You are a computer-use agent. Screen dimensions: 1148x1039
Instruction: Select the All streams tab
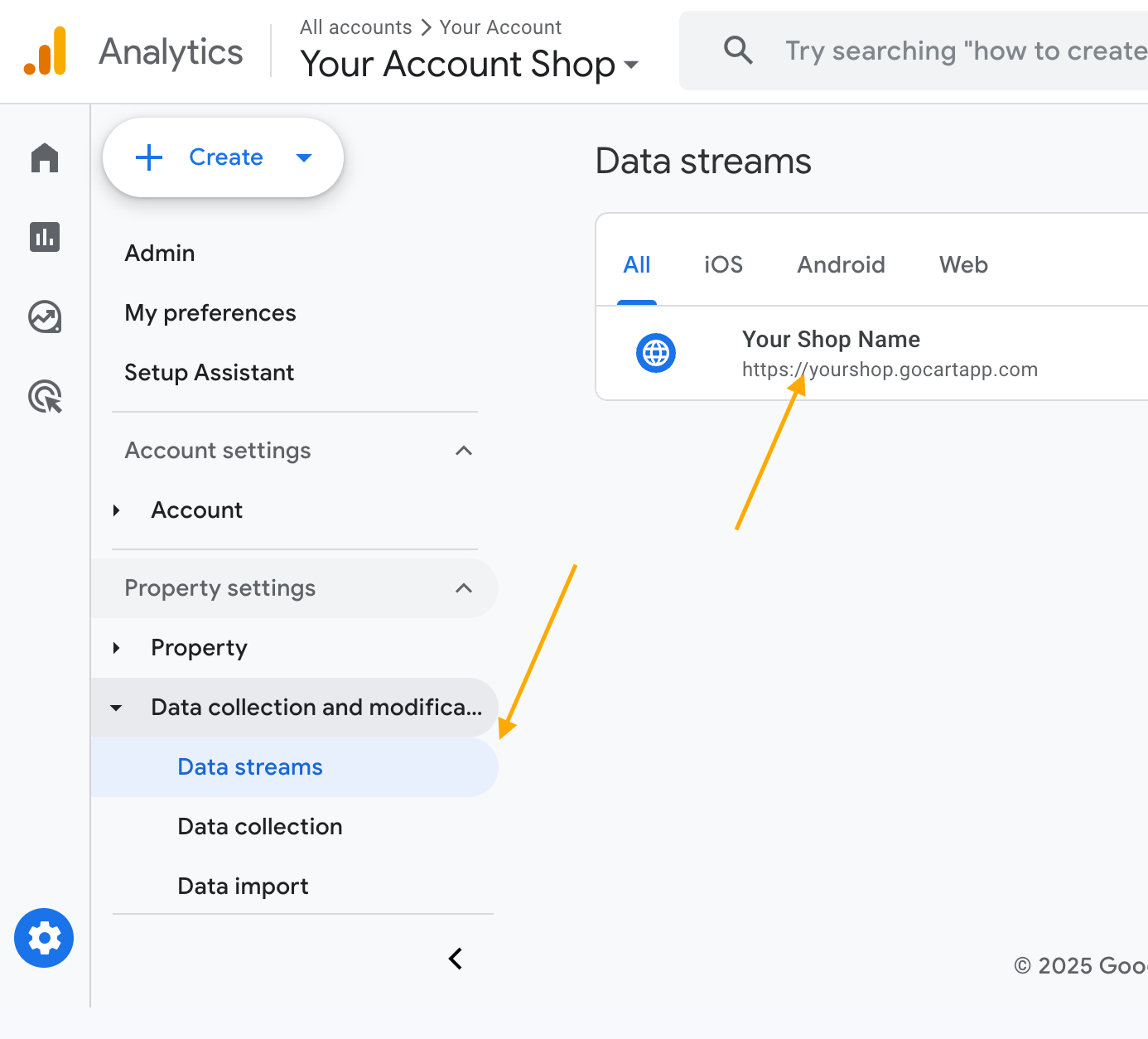coord(637,265)
